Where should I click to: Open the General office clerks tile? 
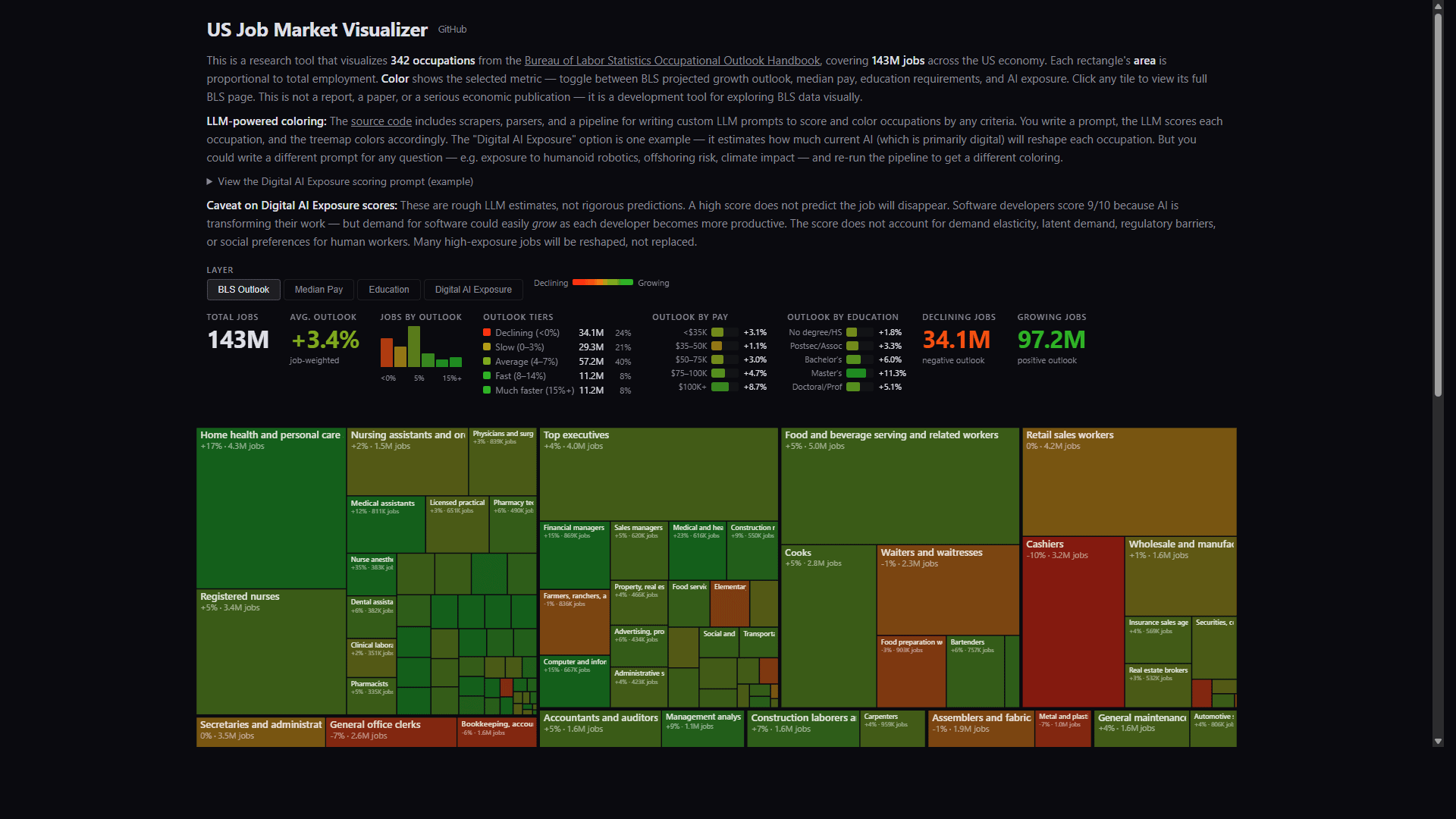[x=391, y=732]
